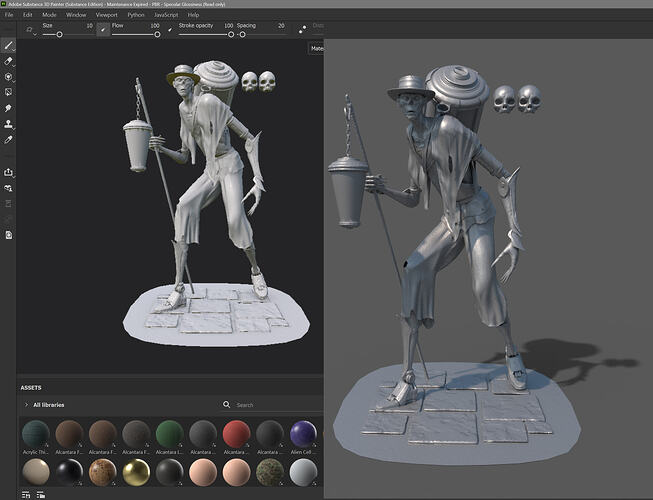Open the JavaScript menu
Screen dimensions: 653x500
[166, 15]
